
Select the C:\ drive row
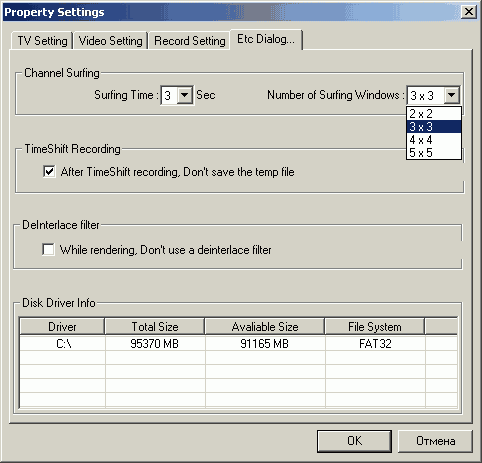point(238,343)
